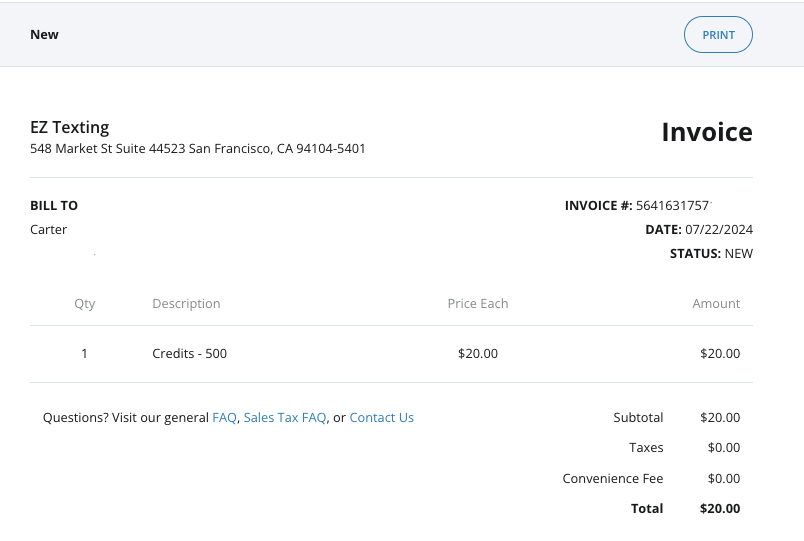Click the PRINT button
Image resolution: width=804 pixels, height=541 pixels.
click(718, 34)
